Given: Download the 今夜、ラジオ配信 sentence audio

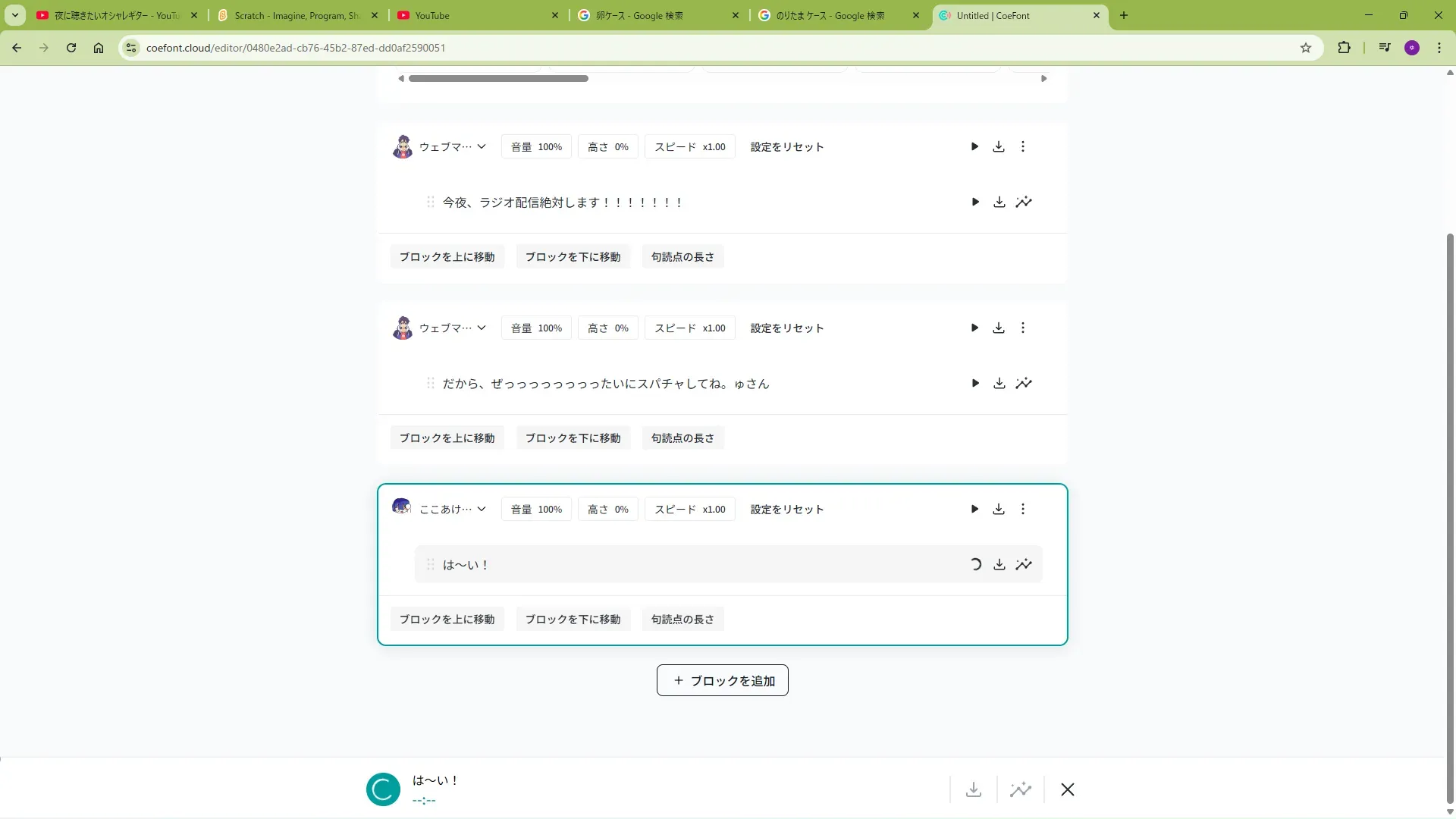Looking at the screenshot, I should coord(999,202).
